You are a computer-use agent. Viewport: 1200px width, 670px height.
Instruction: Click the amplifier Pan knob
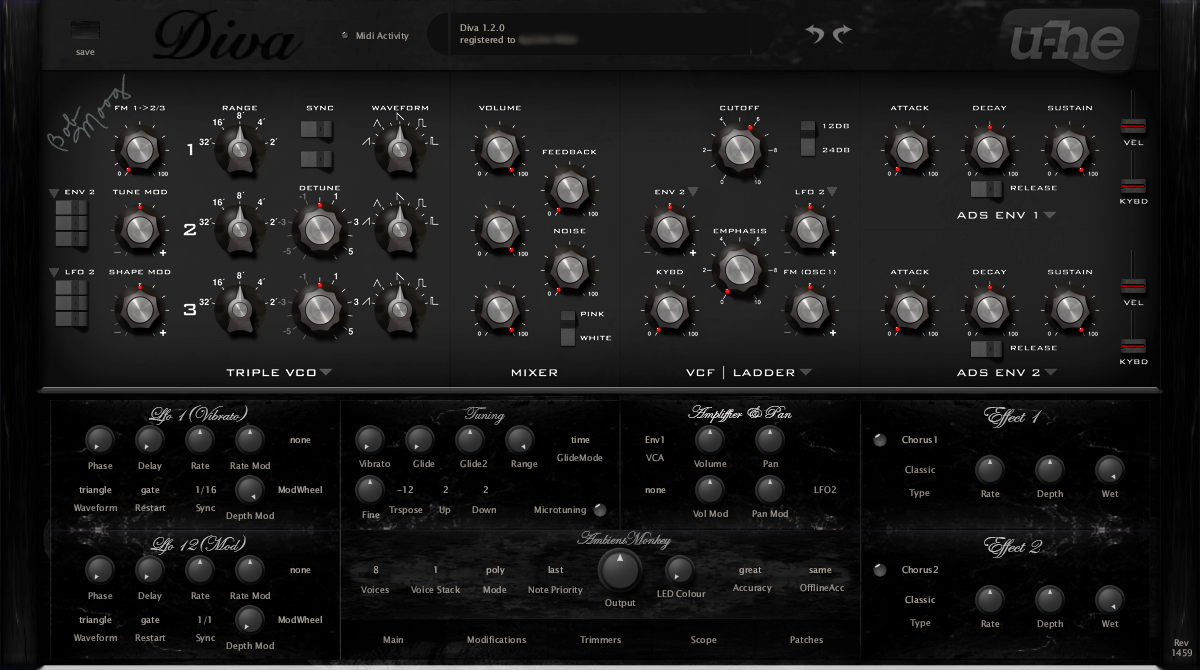[769, 438]
